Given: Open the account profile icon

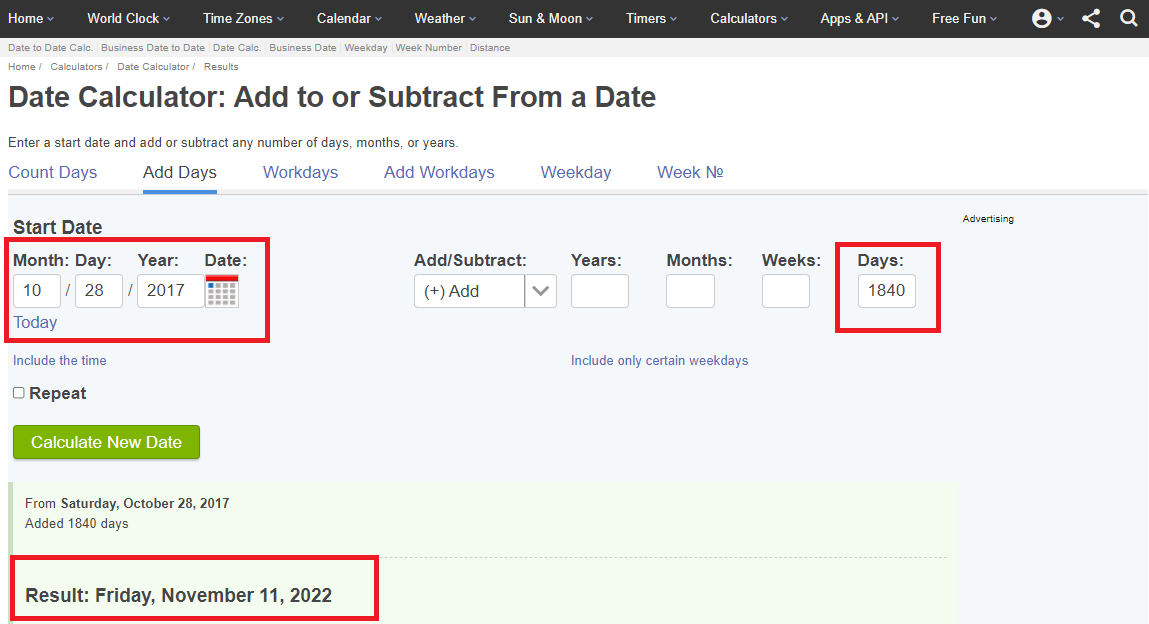Looking at the screenshot, I should (x=1041, y=18).
